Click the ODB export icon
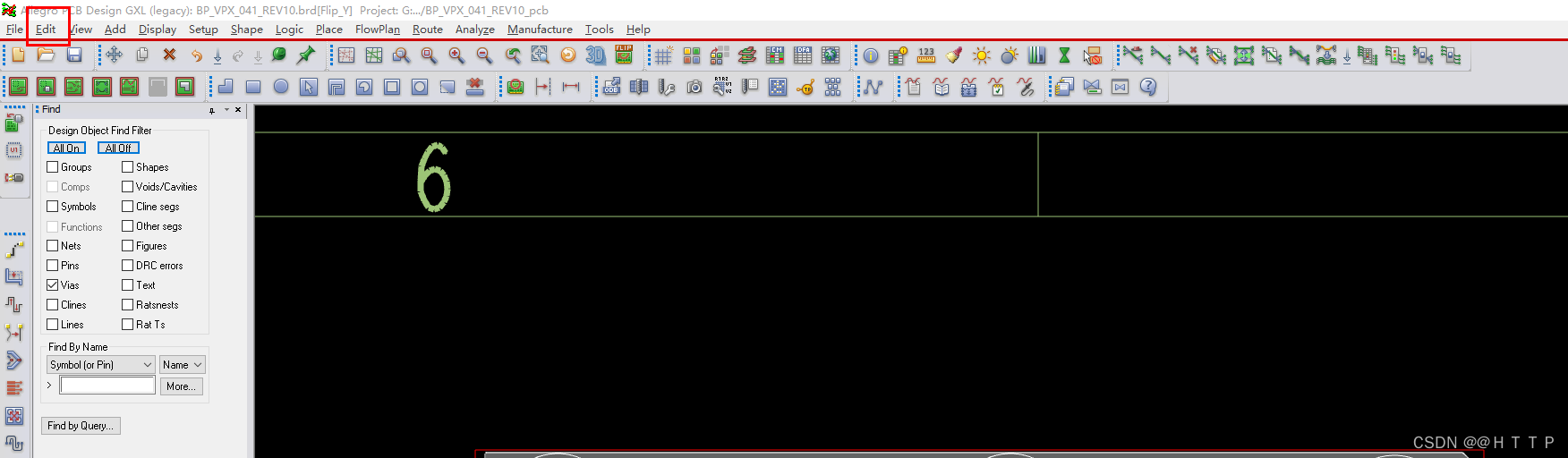Viewport: 1568px width, 458px height. (611, 87)
